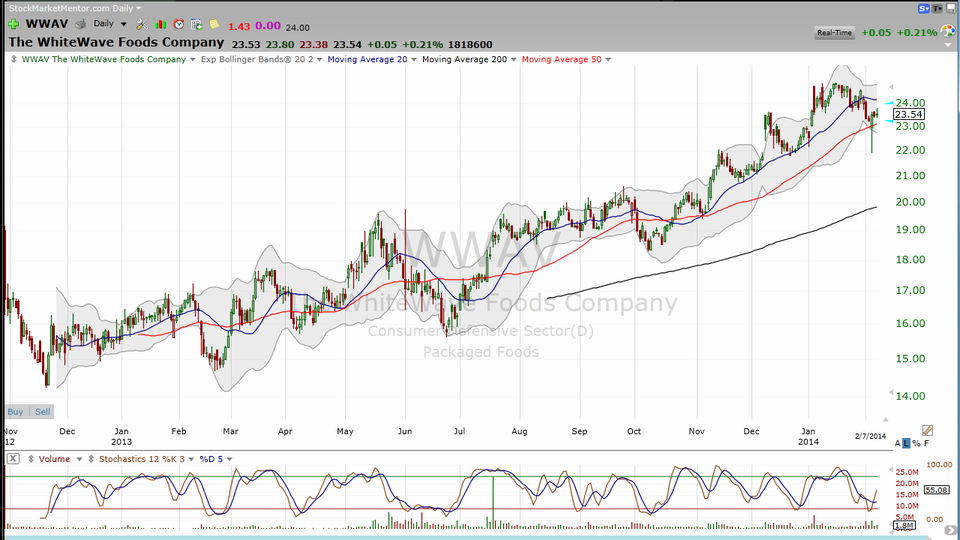Open the drawing pencil icon near date axis

tap(927, 431)
